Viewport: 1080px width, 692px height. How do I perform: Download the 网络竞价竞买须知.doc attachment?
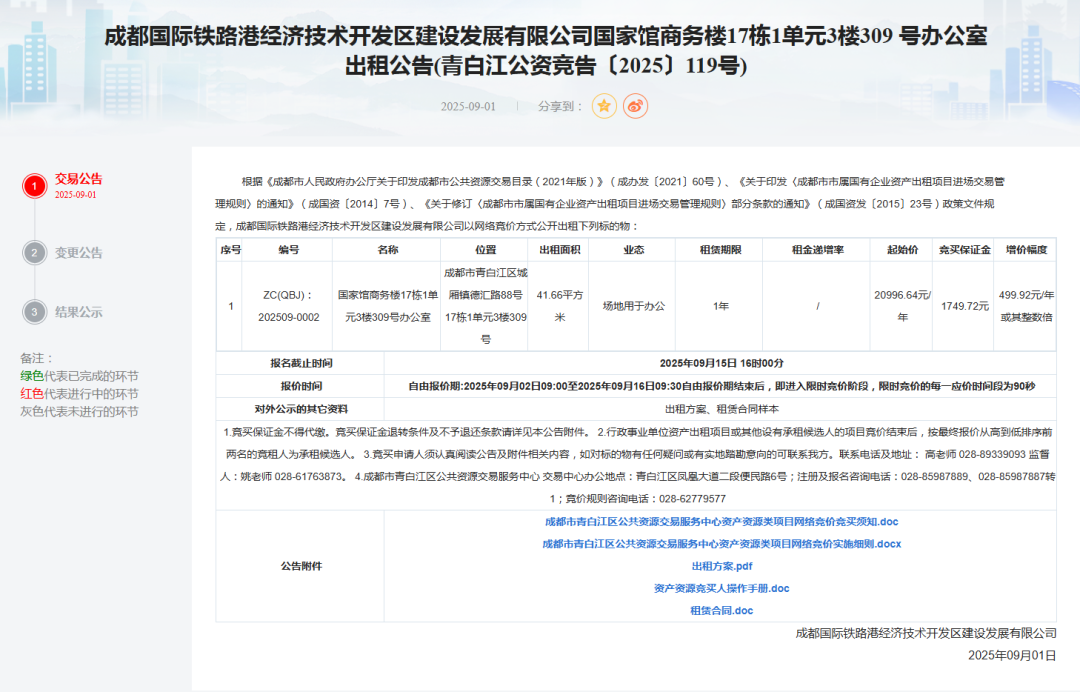(x=721, y=522)
